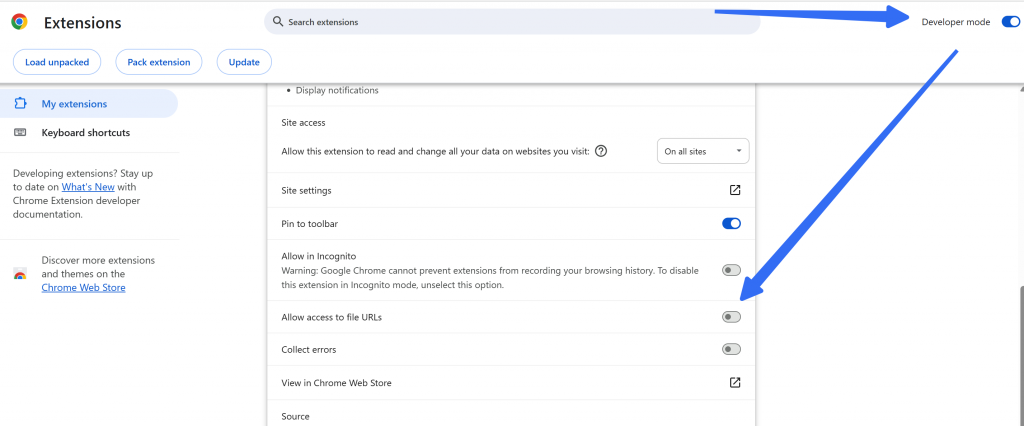Click the Pin to toolbar label
Viewport: 1024px width, 426px height.
point(310,223)
